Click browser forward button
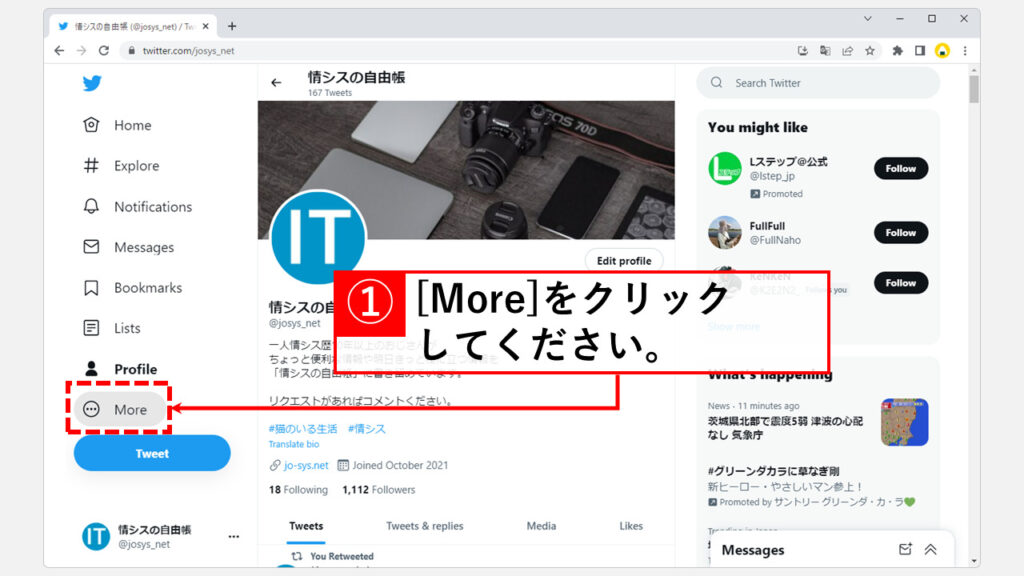 81,50
